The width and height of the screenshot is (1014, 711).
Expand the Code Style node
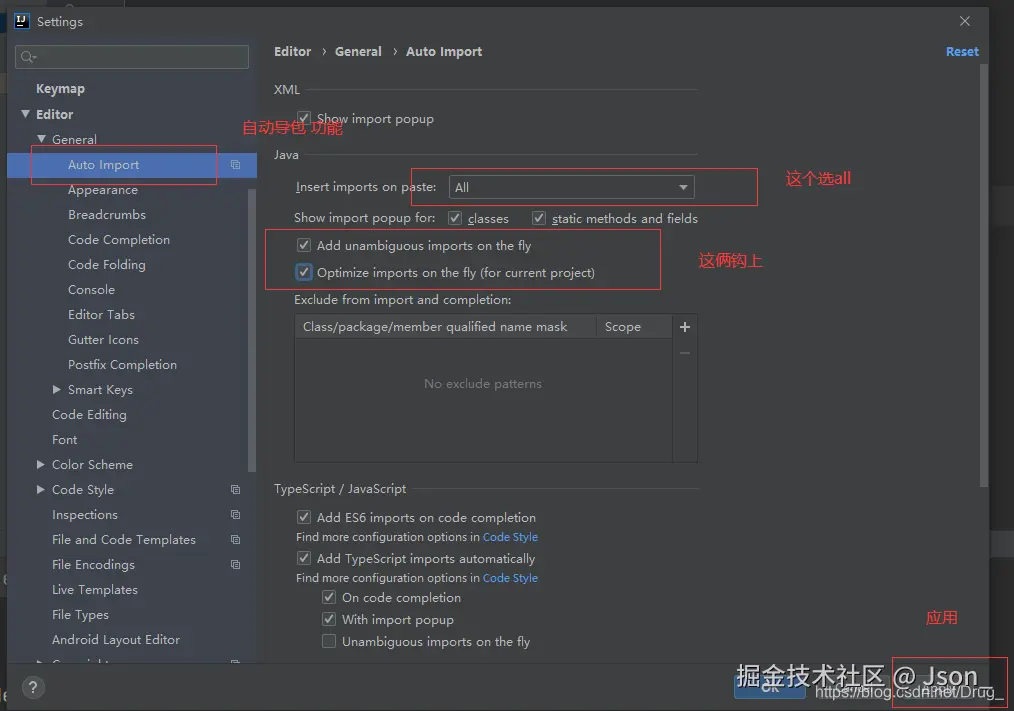pos(41,490)
